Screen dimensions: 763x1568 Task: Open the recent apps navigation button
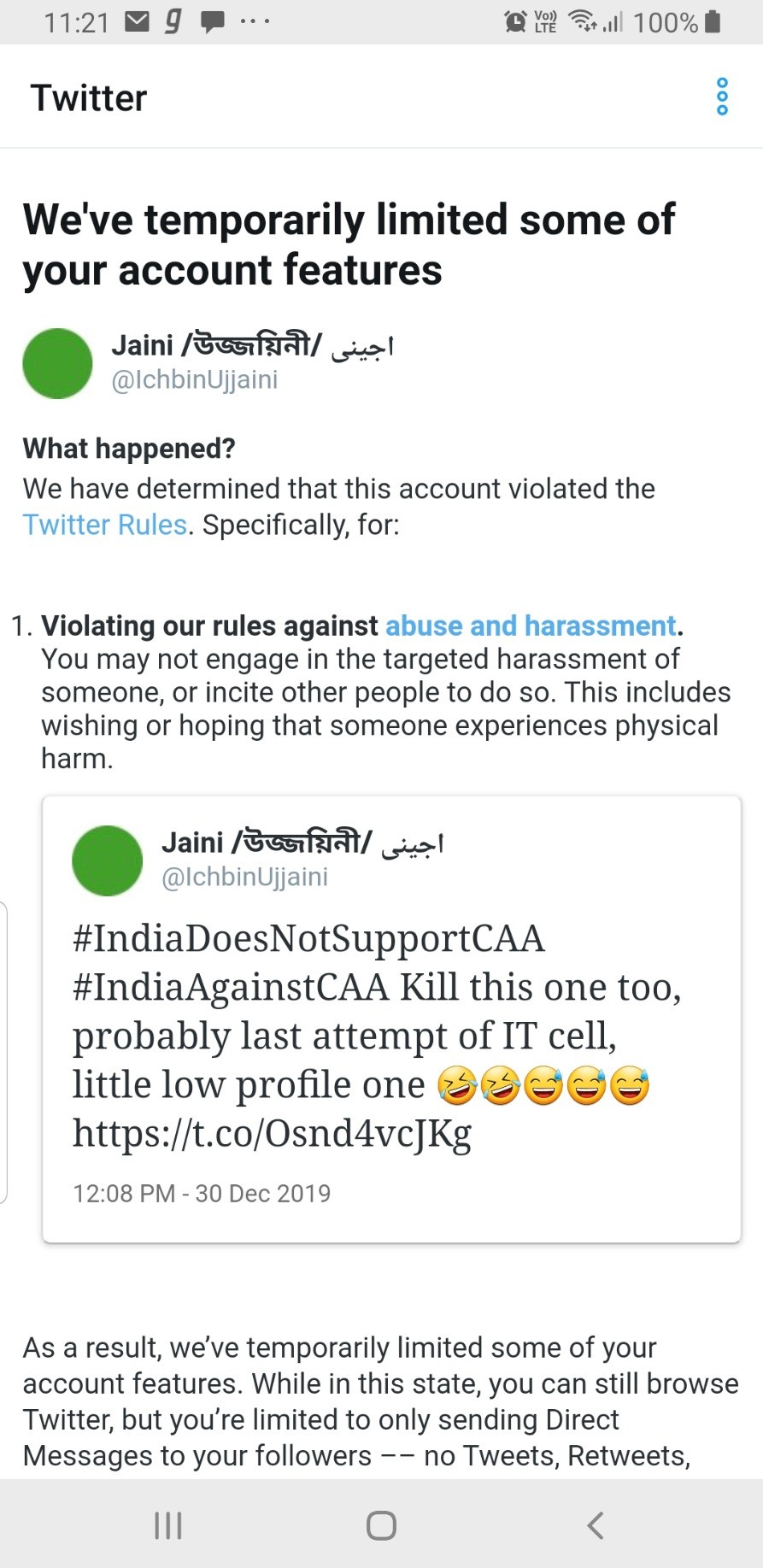coord(168,1525)
